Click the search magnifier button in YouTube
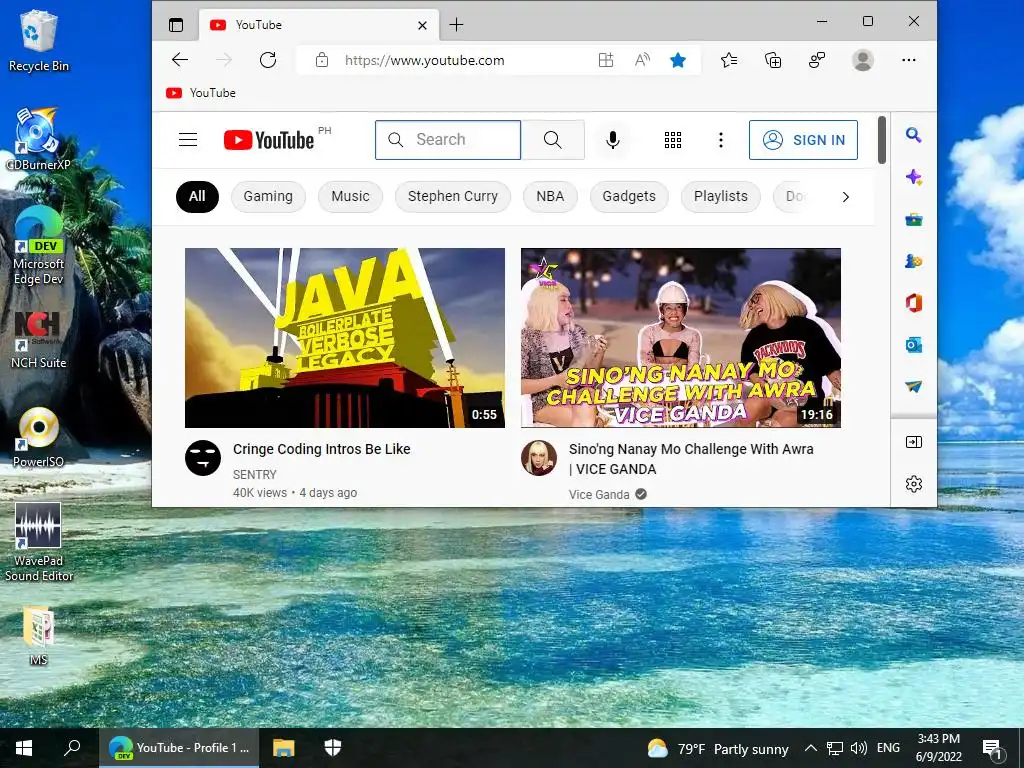The width and height of the screenshot is (1024, 768). [x=552, y=140]
